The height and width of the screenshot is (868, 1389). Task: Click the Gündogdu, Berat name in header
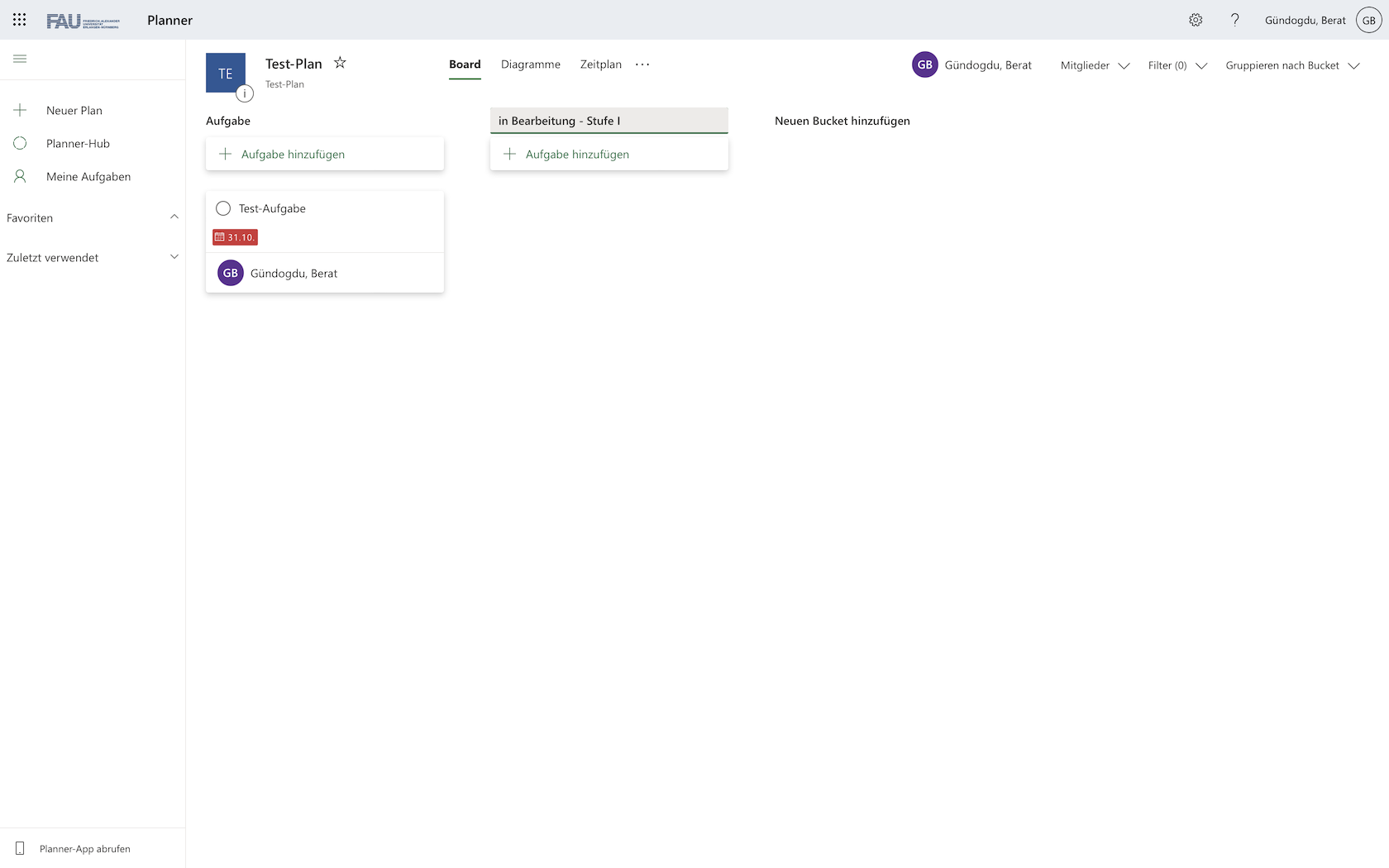[1305, 21]
